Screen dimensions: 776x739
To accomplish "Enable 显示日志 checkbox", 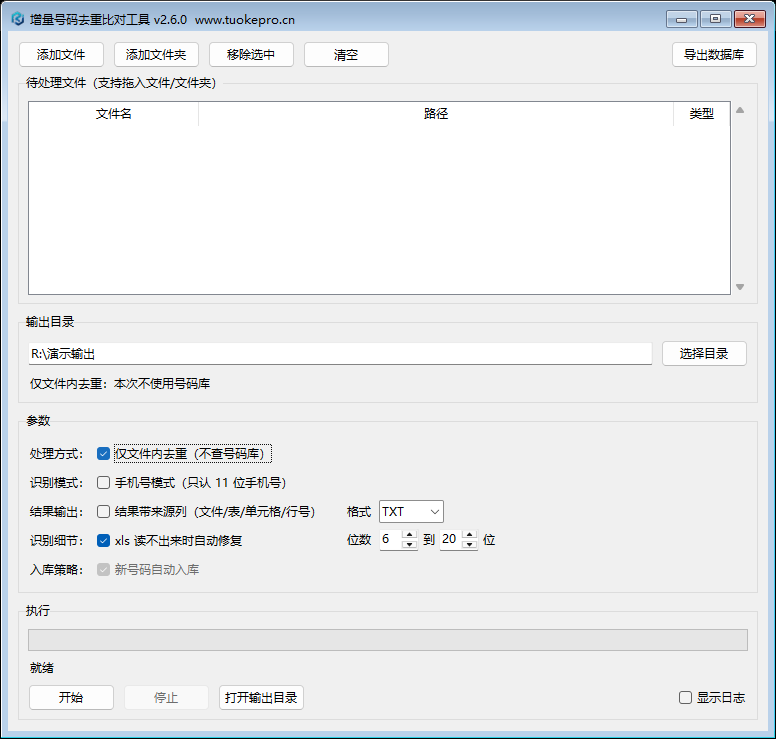I will (x=685, y=697).
